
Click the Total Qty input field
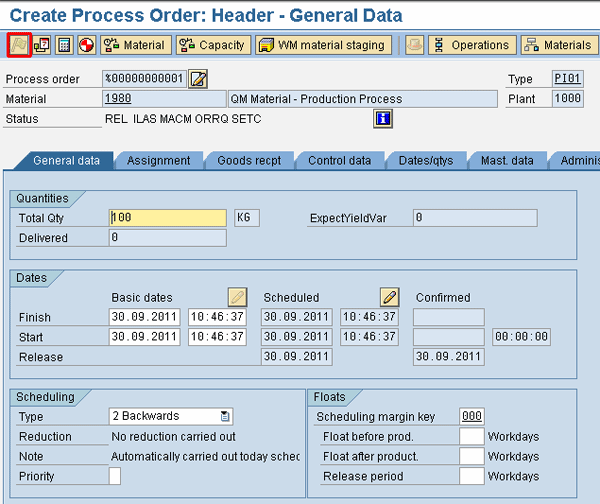[167, 218]
